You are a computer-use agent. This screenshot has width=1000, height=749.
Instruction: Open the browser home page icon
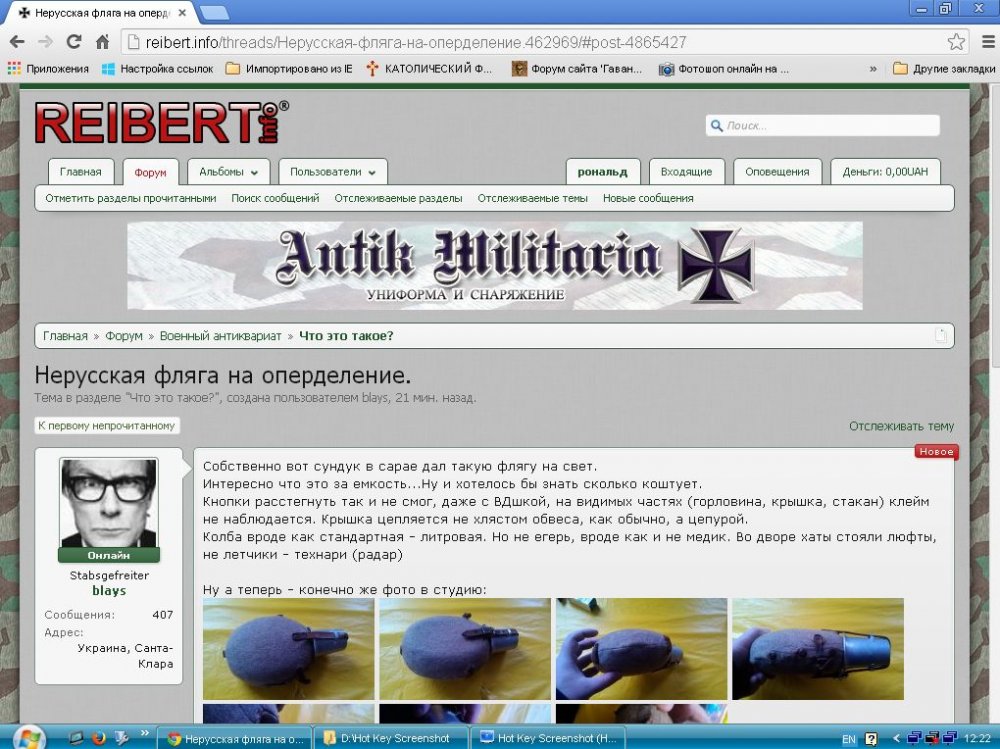point(102,42)
